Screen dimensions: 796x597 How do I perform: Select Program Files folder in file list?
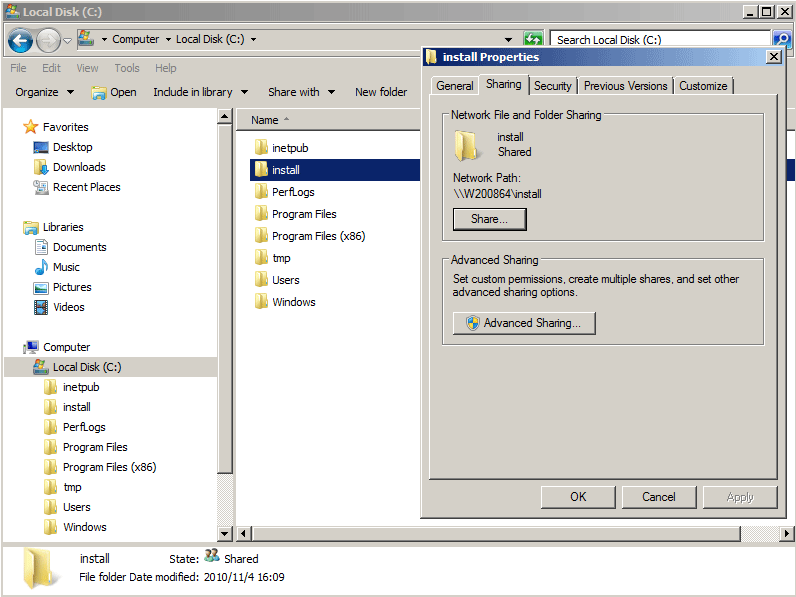tap(295, 214)
